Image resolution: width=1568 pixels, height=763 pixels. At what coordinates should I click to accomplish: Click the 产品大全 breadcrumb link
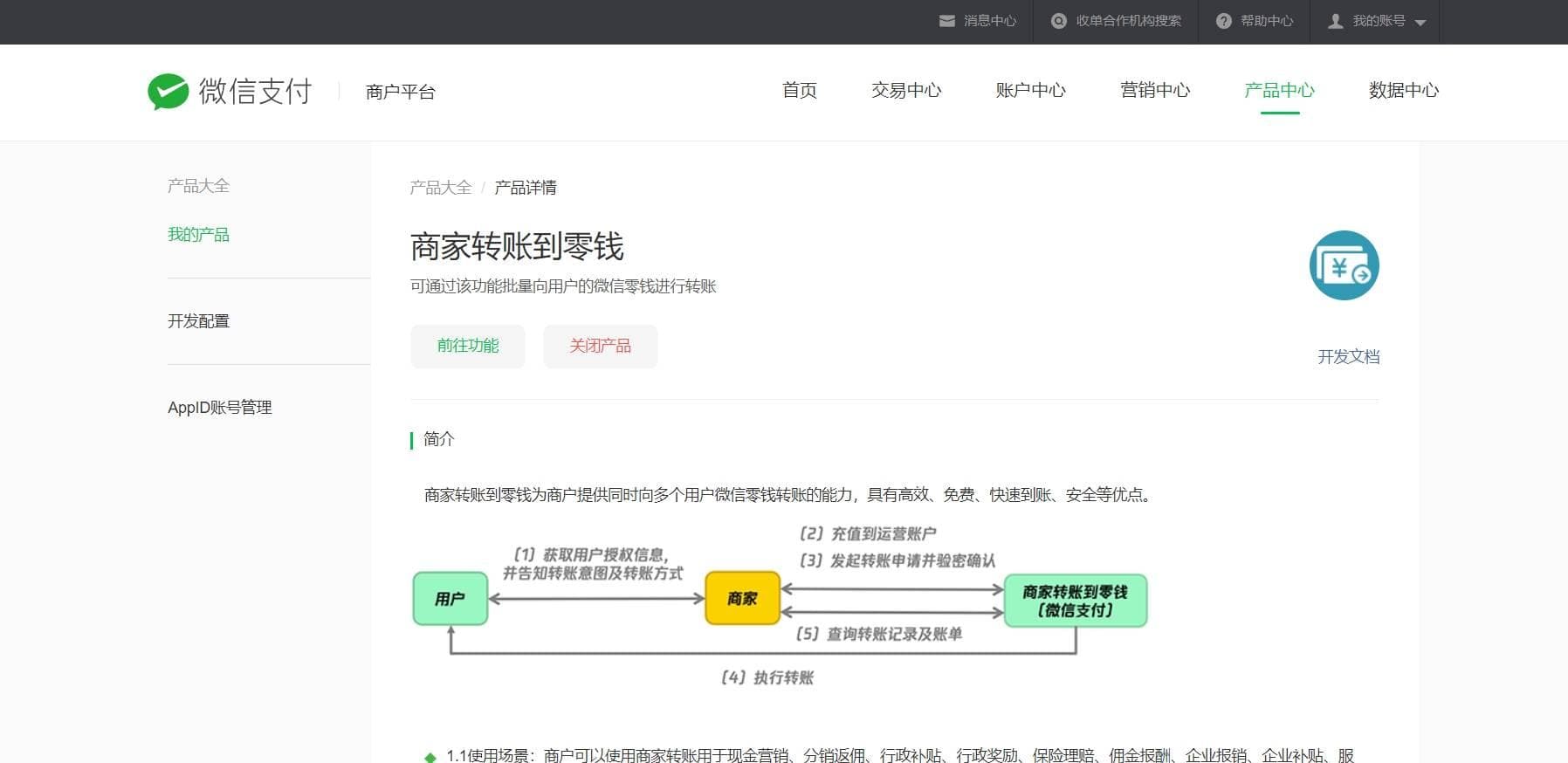(441, 188)
